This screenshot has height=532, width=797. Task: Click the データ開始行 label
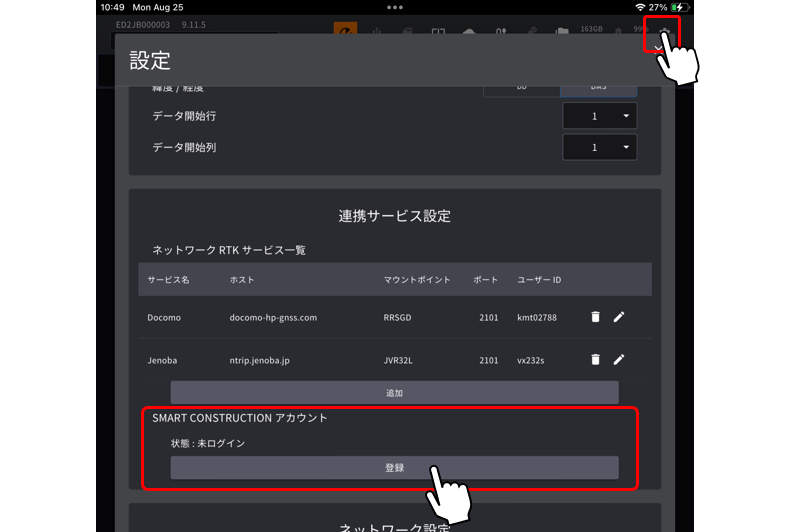pos(184,116)
